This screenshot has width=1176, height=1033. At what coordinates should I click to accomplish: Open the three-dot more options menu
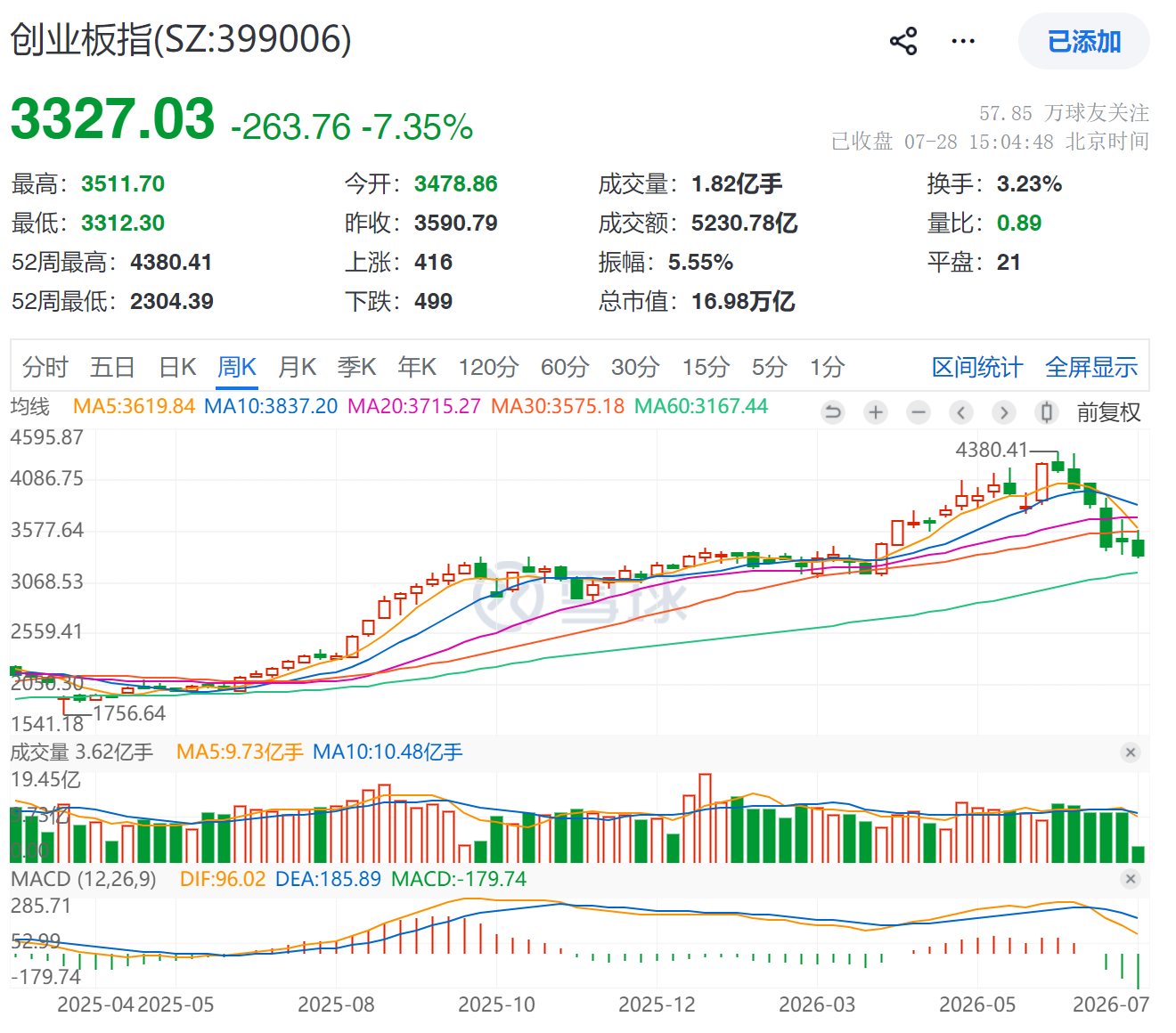pyautogui.click(x=963, y=41)
